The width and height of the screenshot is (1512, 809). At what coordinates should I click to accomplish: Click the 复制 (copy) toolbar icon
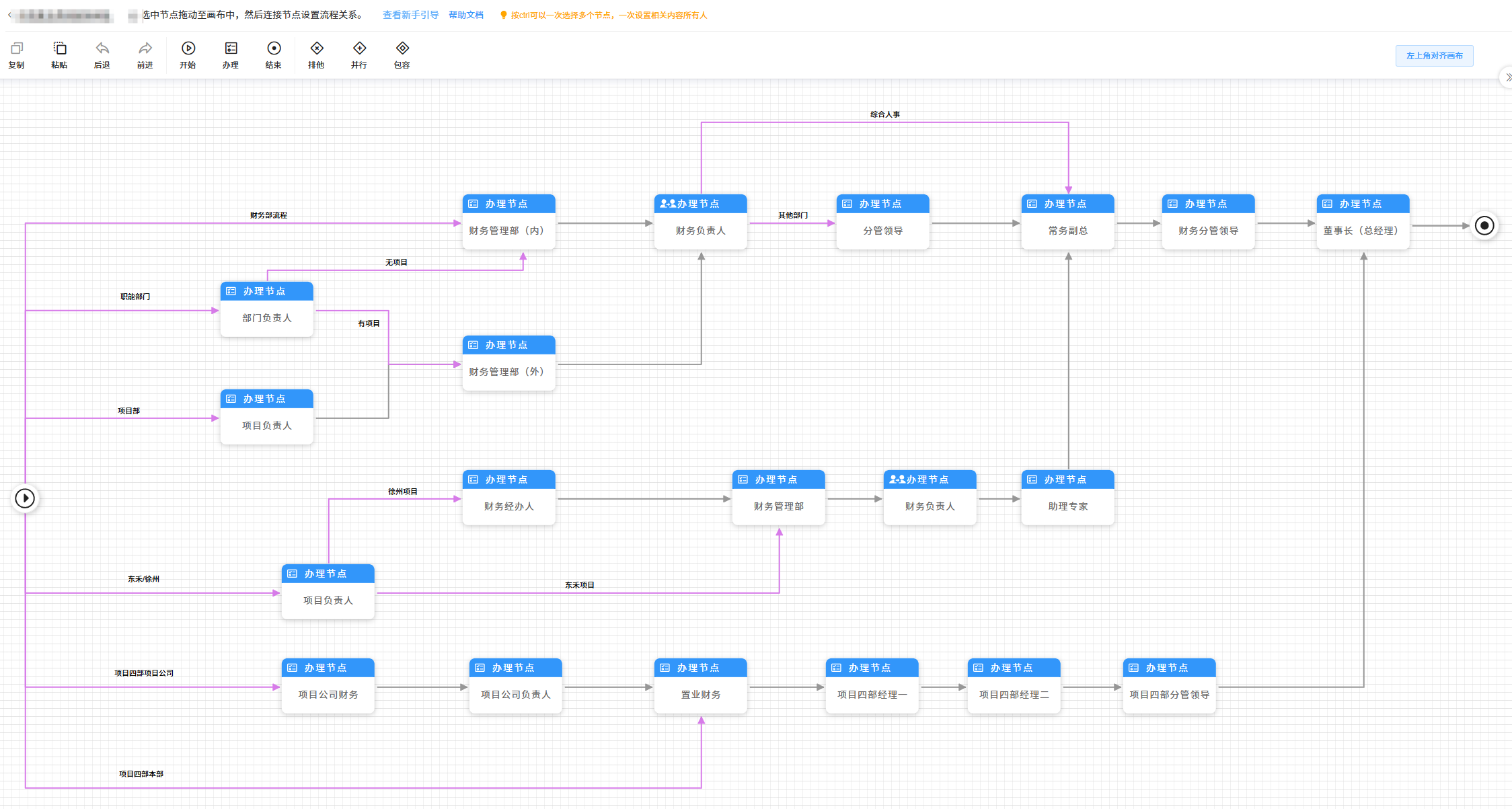[17, 48]
